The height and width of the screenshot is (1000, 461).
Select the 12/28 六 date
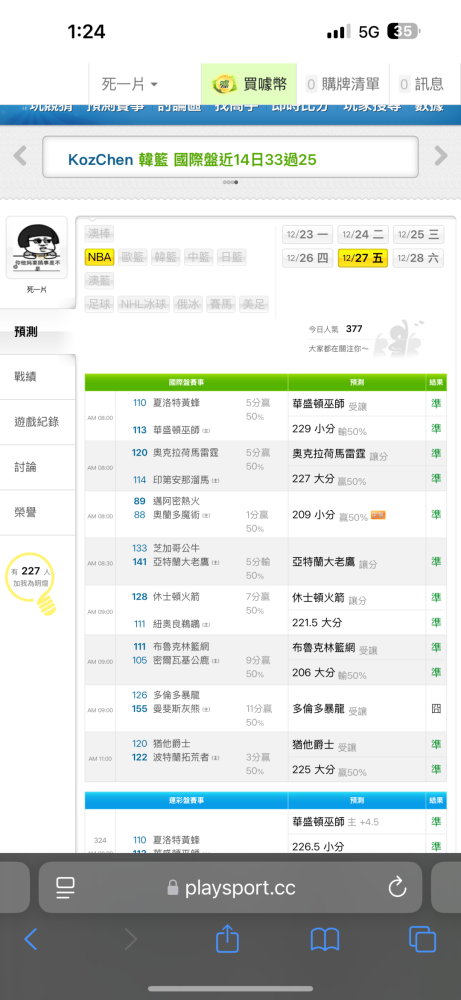418,258
